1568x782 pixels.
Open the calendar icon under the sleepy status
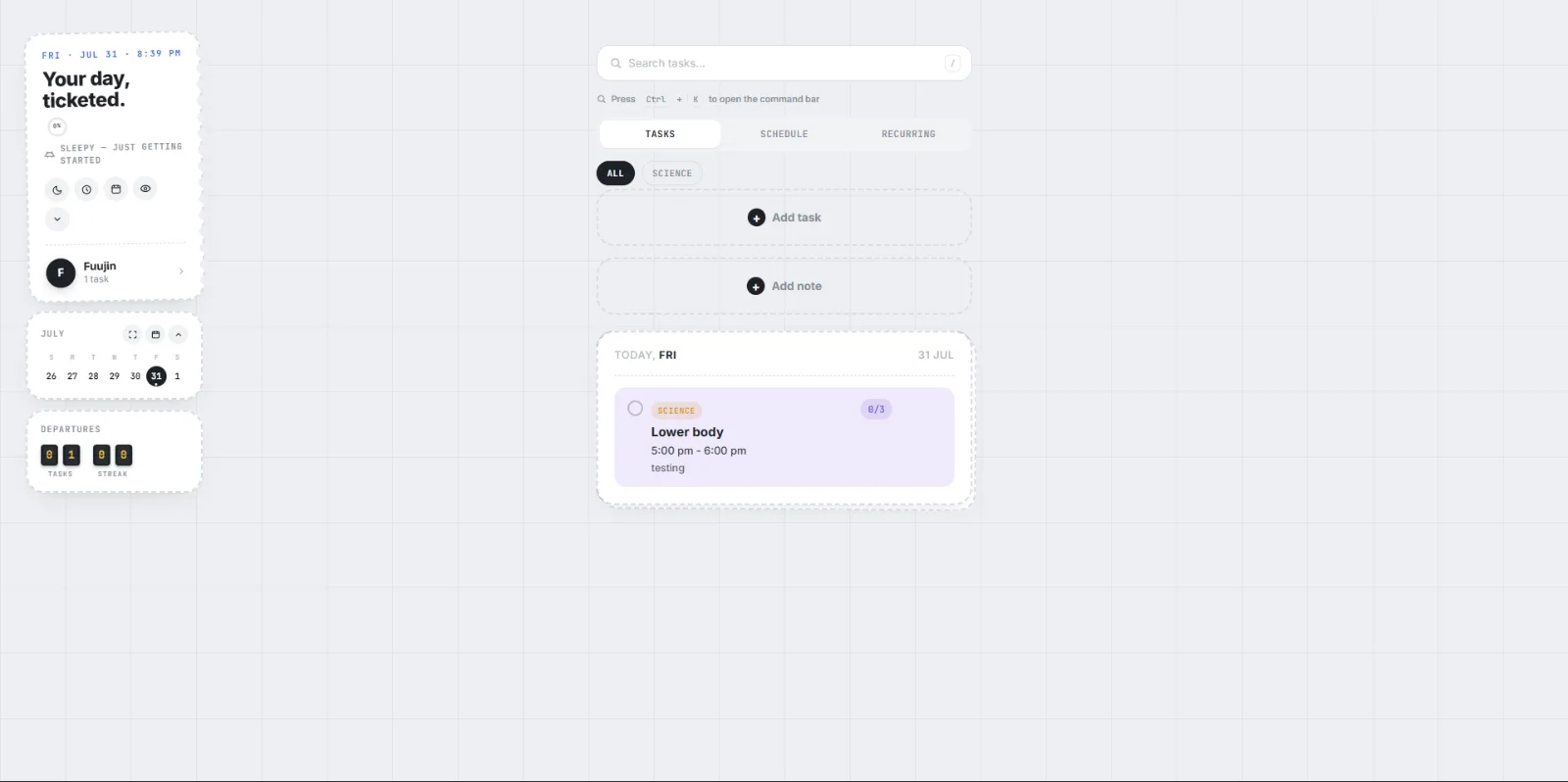pyautogui.click(x=116, y=189)
